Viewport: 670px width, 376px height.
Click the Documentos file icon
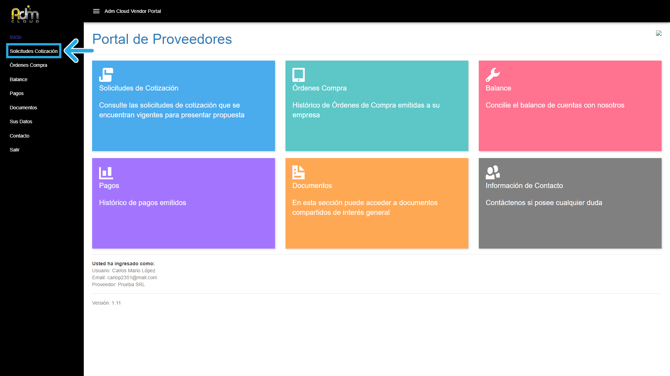pyautogui.click(x=298, y=172)
